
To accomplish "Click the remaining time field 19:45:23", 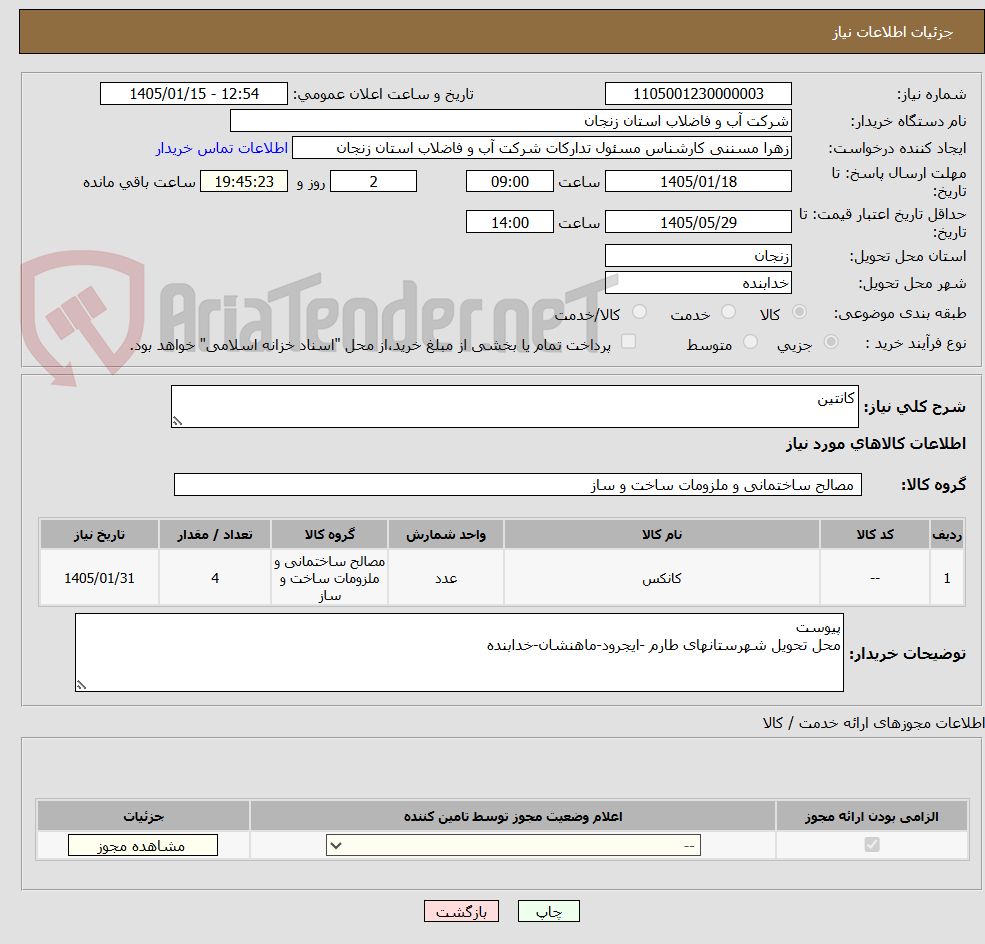I will pyautogui.click(x=244, y=182).
